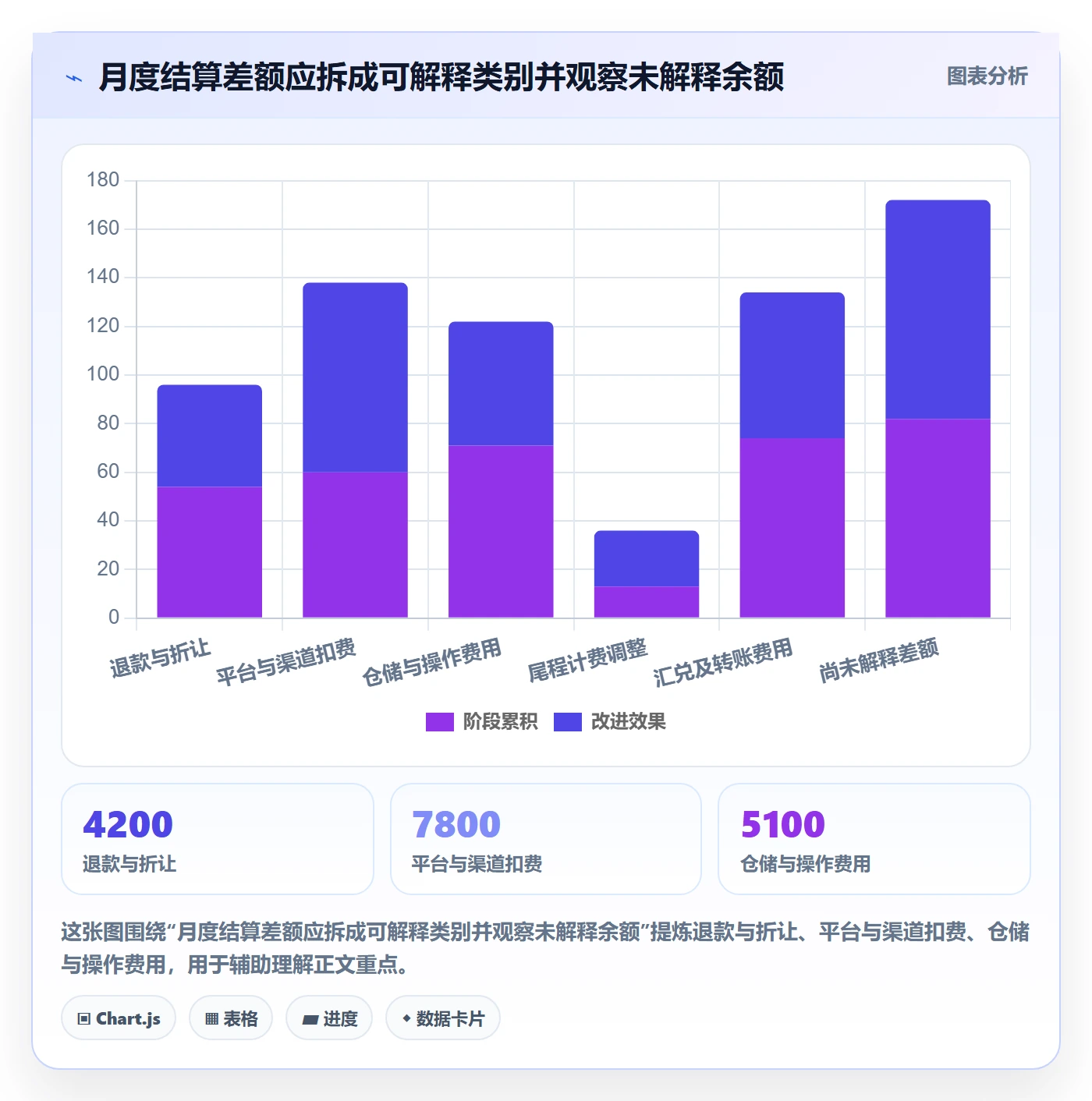Open the 7800 平台与渠道扣费 data card
Image resolution: width=1092 pixels, height=1101 pixels.
pyautogui.click(x=546, y=839)
